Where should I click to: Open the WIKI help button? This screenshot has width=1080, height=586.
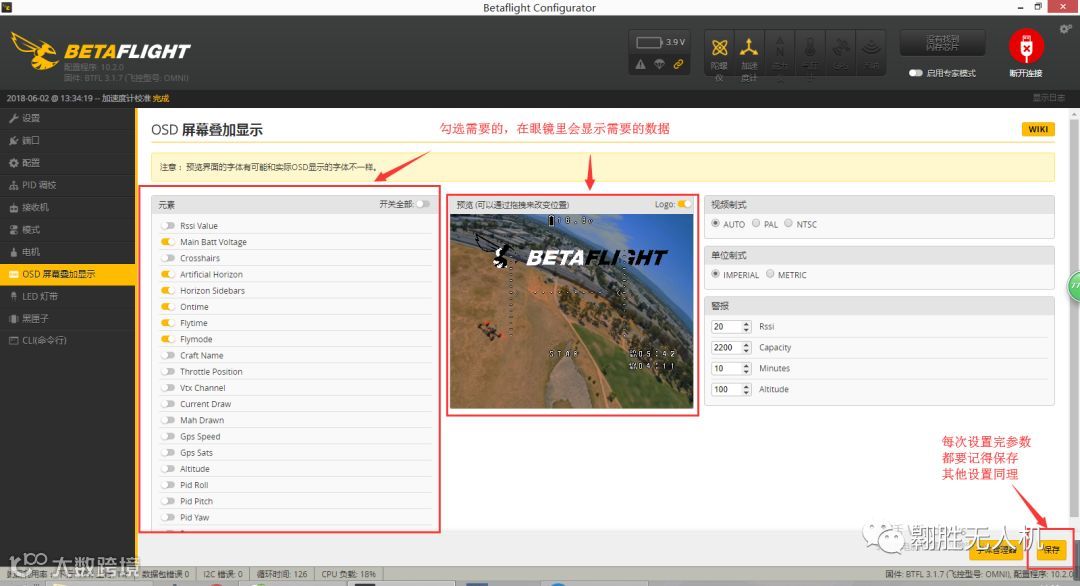point(1038,129)
